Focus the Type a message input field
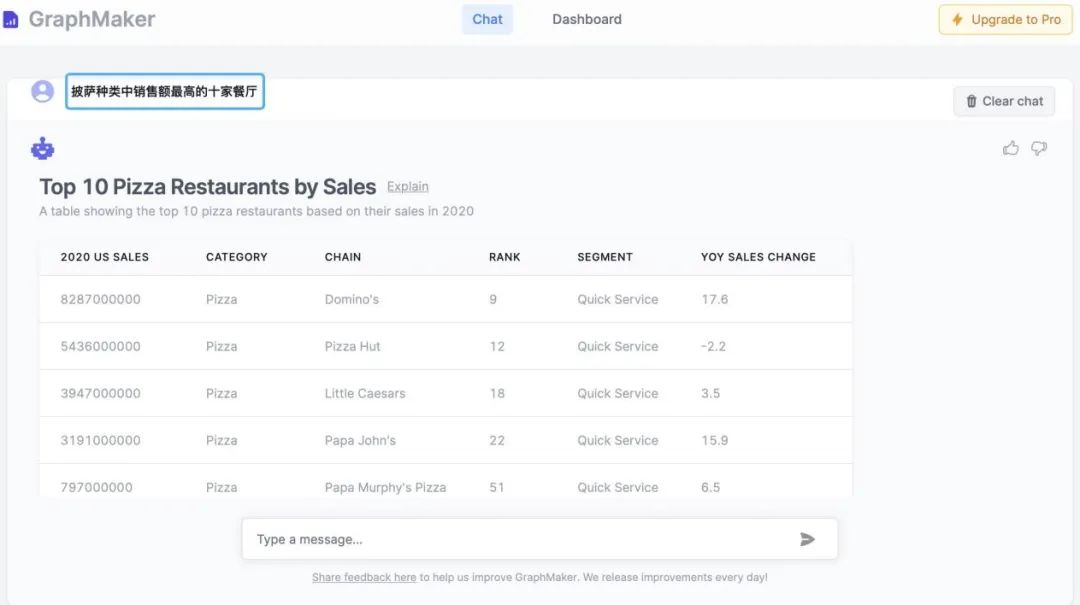The image size is (1080, 605). tap(520, 539)
